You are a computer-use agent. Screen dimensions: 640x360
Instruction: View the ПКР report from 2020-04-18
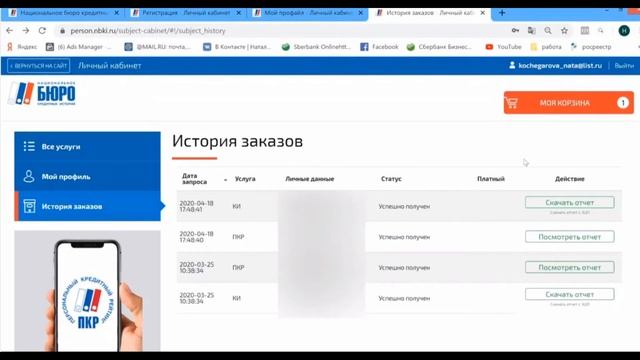(x=569, y=237)
